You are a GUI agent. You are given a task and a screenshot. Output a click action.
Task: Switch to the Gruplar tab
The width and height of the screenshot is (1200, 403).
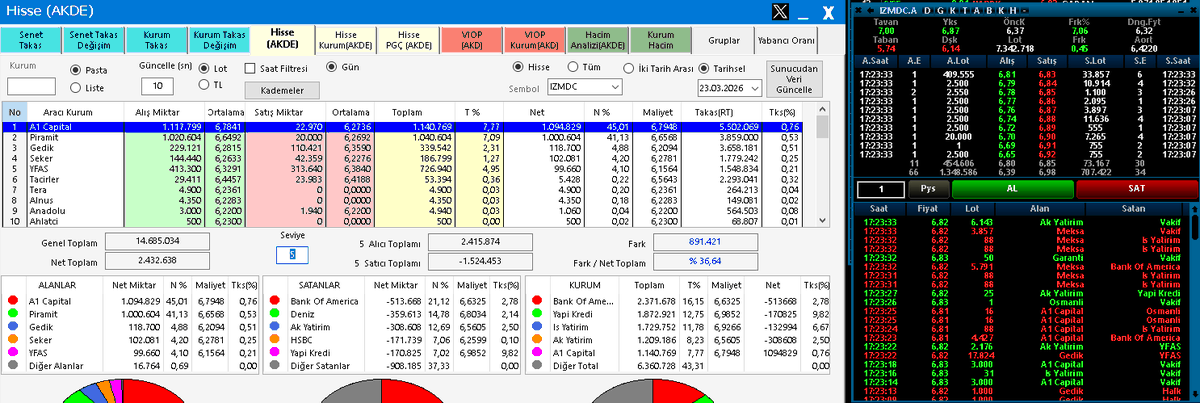pyautogui.click(x=726, y=40)
